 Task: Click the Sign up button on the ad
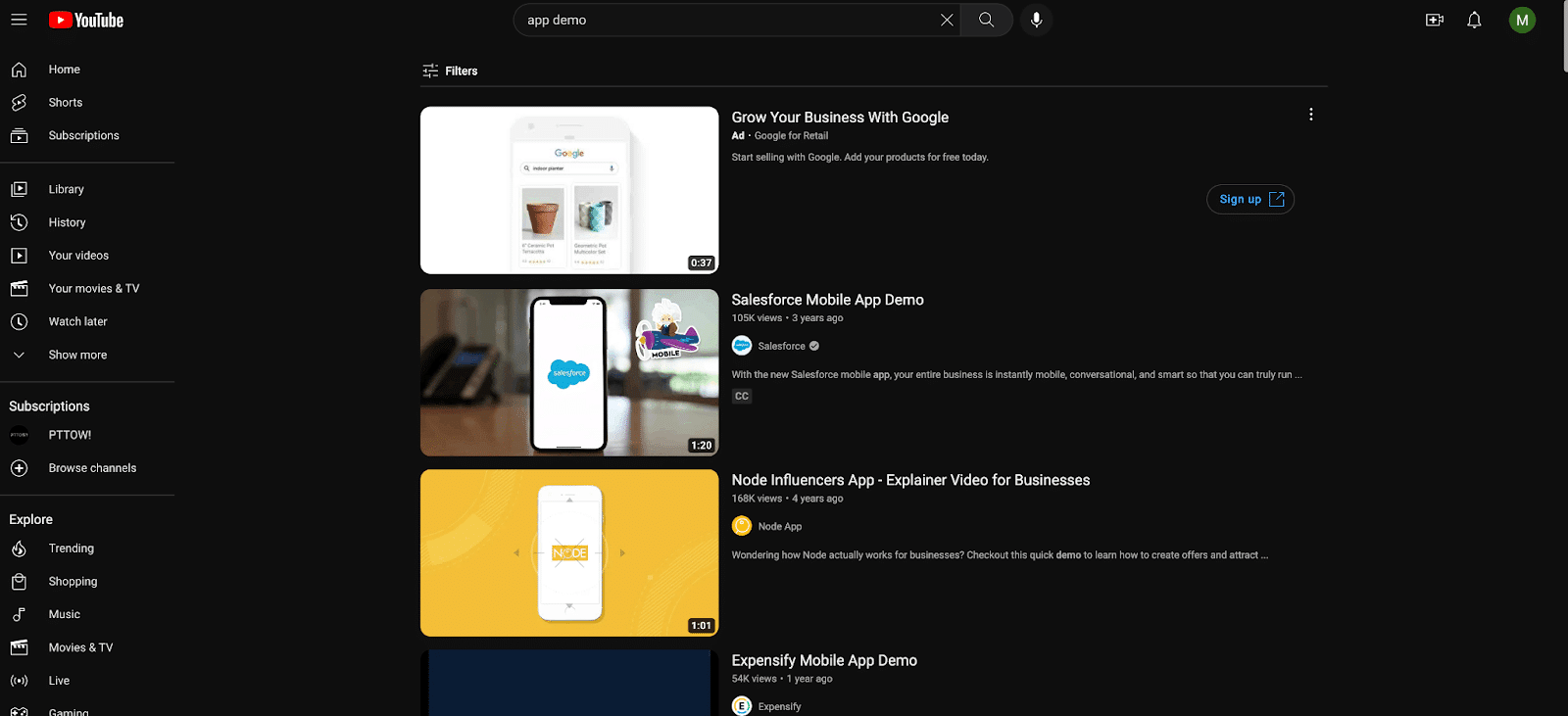pyautogui.click(x=1250, y=199)
